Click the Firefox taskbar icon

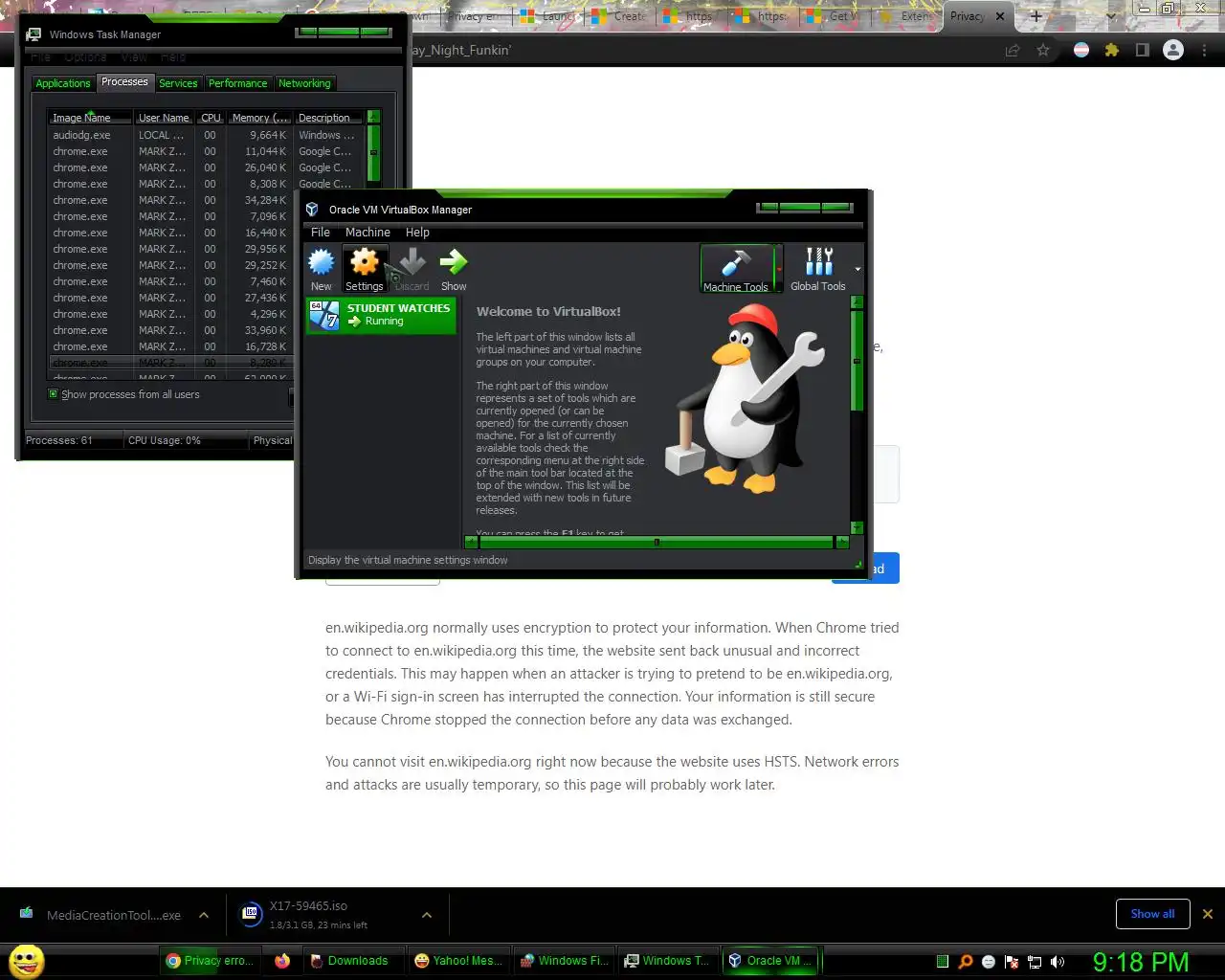(282, 961)
